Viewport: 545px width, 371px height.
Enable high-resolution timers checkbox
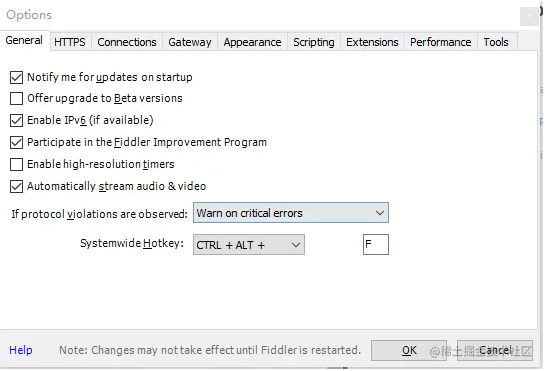point(16,164)
